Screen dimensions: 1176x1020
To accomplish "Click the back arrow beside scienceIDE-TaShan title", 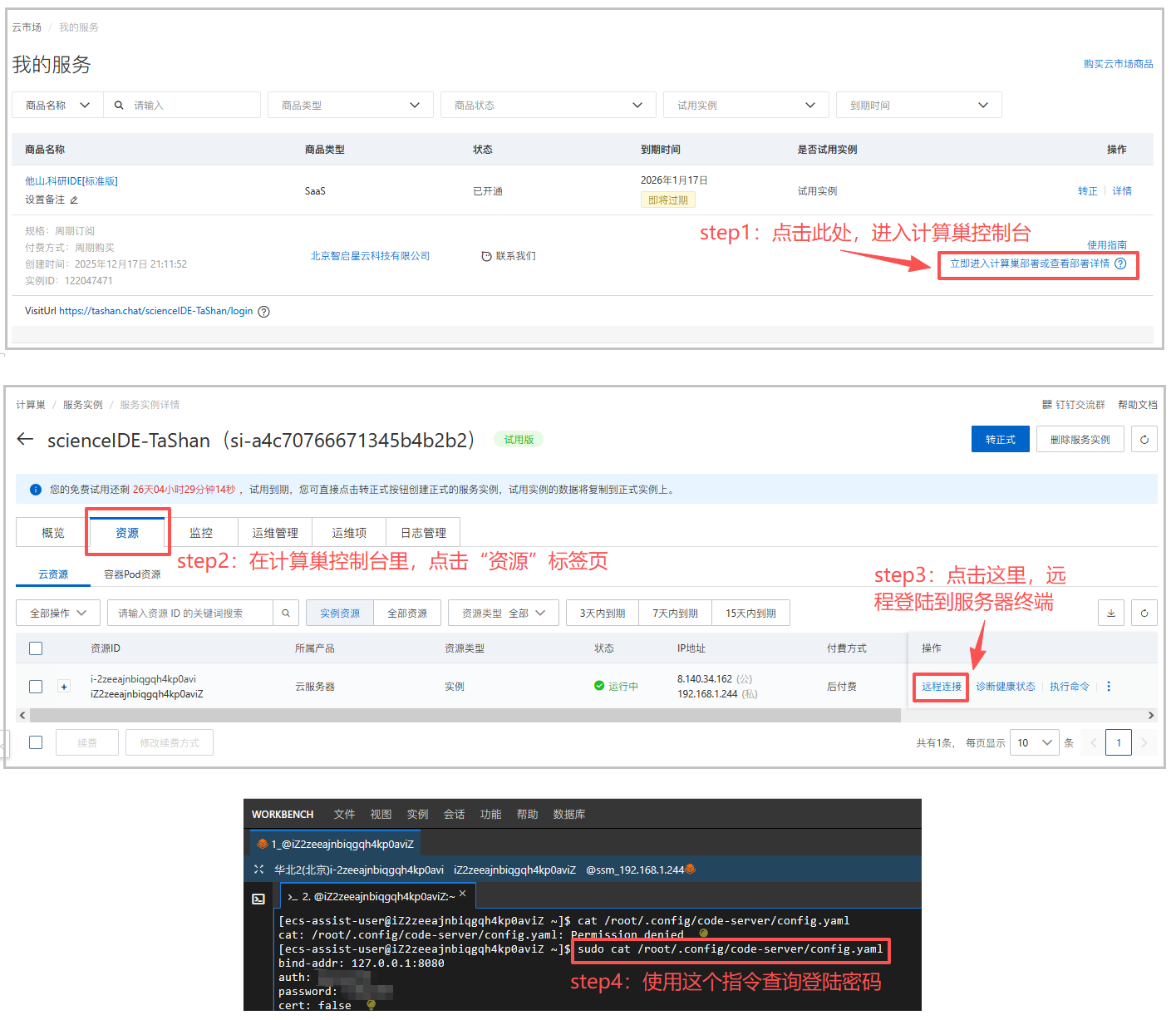I will tap(25, 440).
